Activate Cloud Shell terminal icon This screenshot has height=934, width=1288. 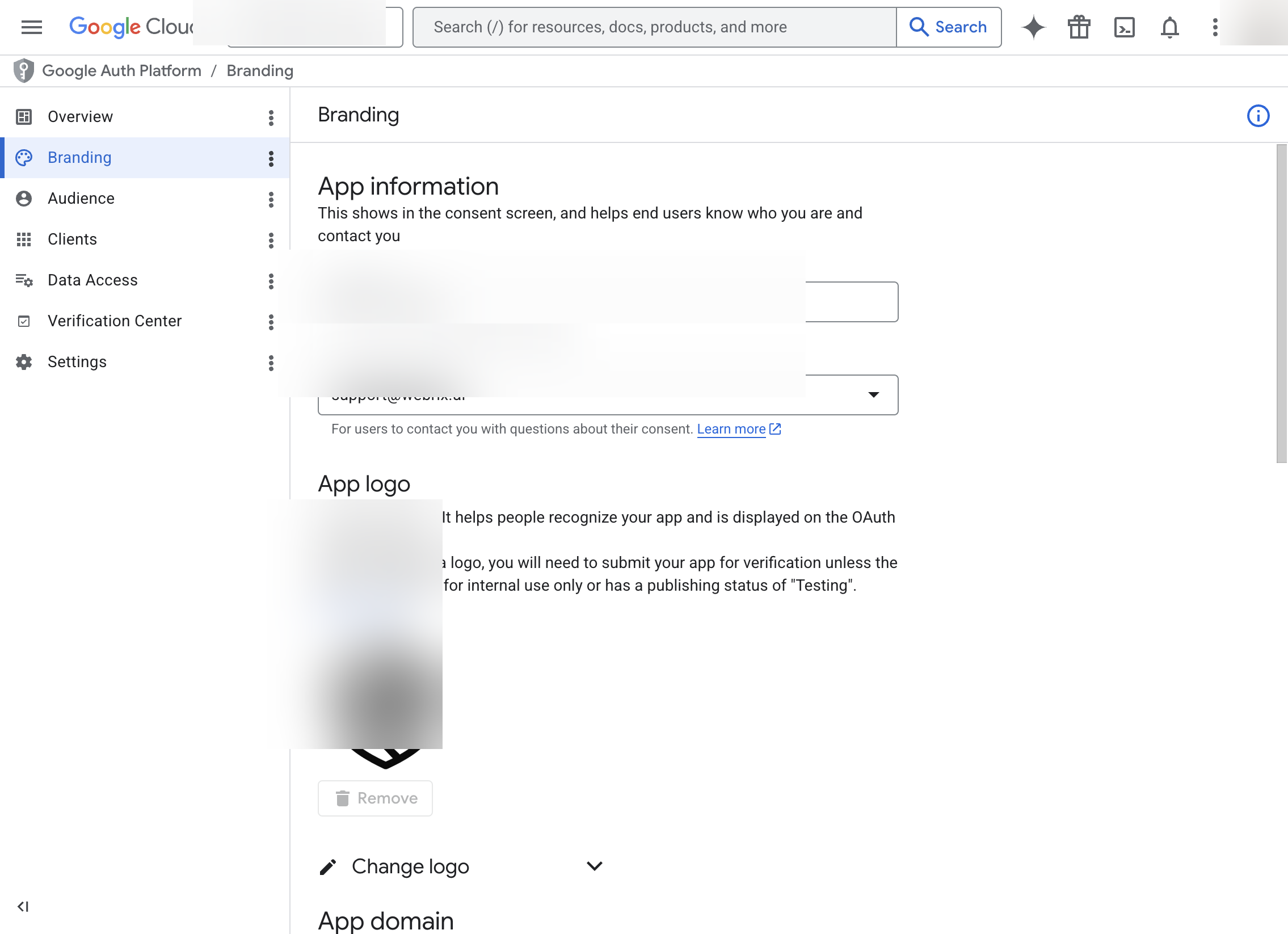(1125, 27)
